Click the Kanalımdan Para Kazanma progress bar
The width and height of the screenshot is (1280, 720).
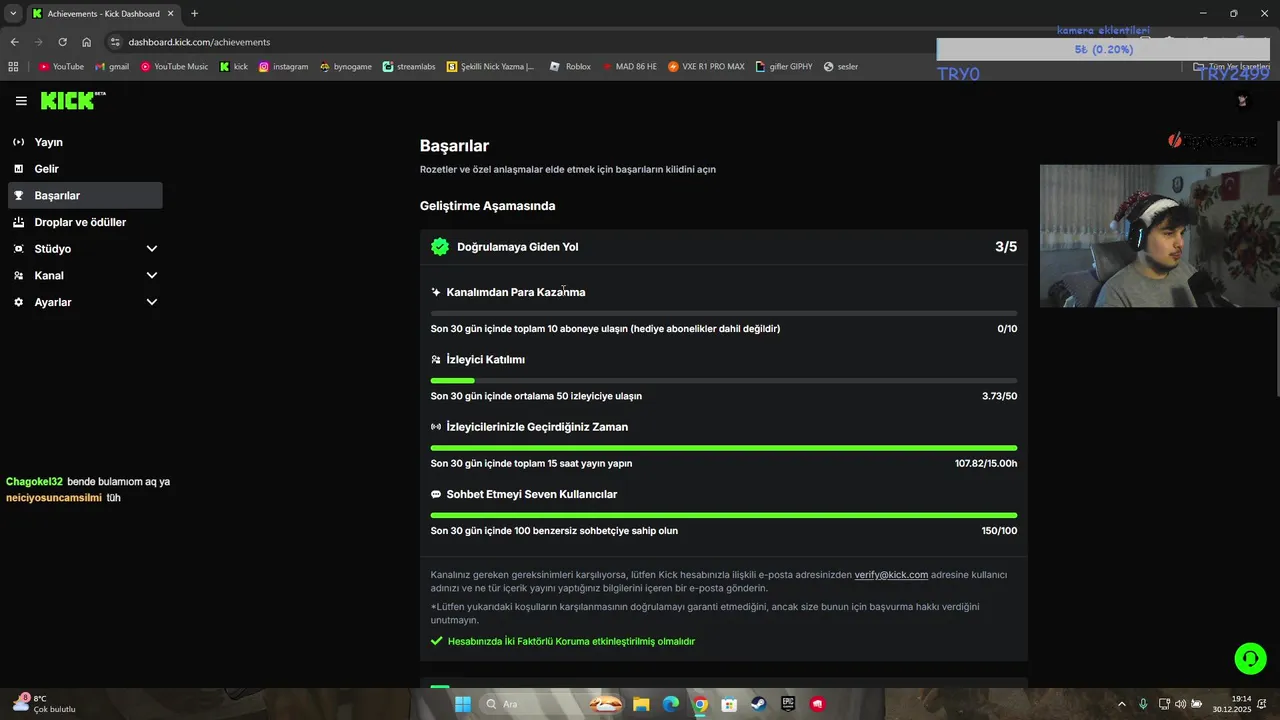point(724,313)
